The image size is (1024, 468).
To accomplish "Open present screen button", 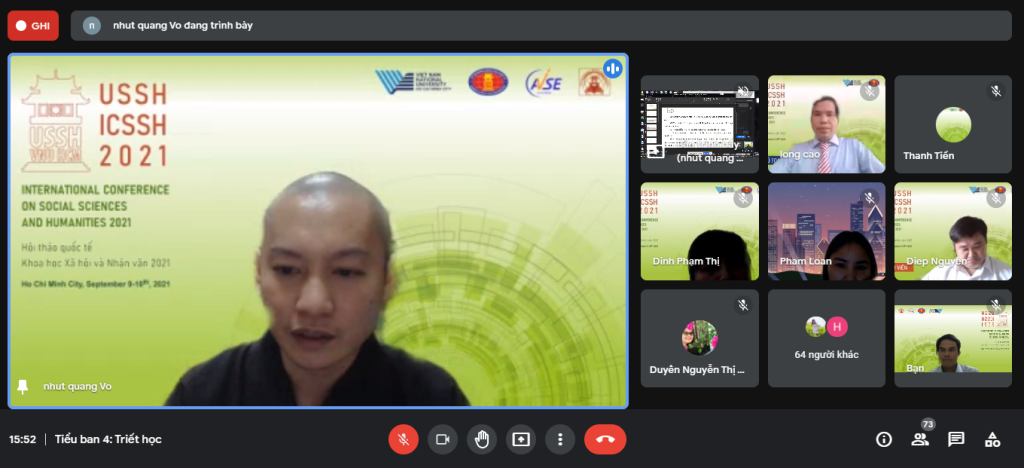I will (521, 439).
